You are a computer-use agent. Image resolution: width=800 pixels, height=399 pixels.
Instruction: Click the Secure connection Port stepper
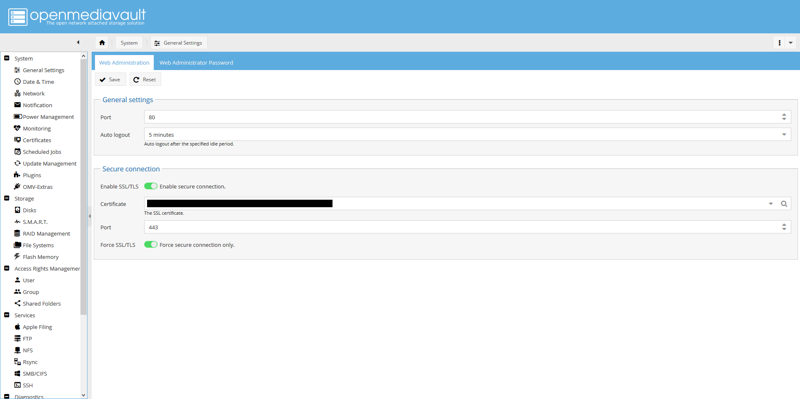point(784,227)
